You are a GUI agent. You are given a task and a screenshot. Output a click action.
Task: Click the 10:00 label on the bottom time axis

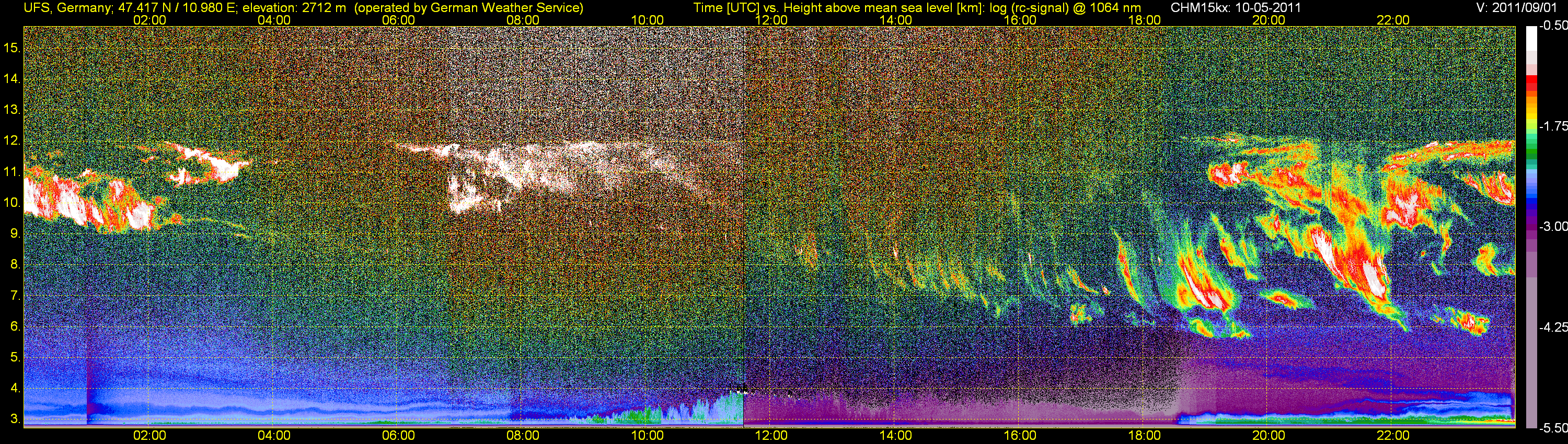point(647,436)
